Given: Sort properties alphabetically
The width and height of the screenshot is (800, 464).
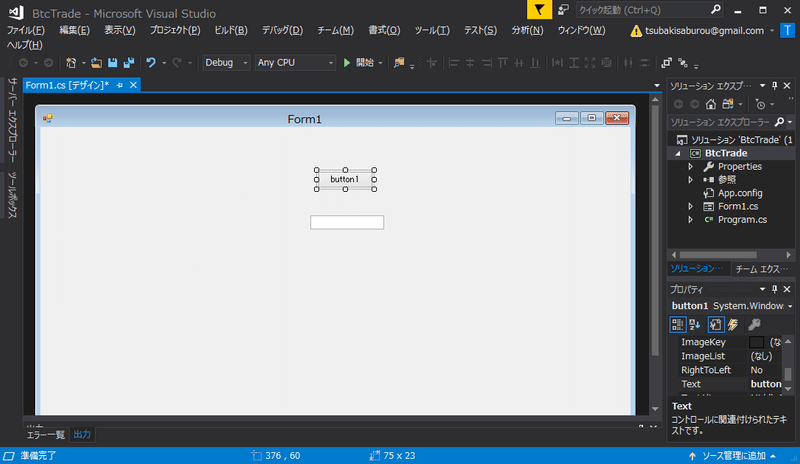Looking at the screenshot, I should click(x=694, y=325).
